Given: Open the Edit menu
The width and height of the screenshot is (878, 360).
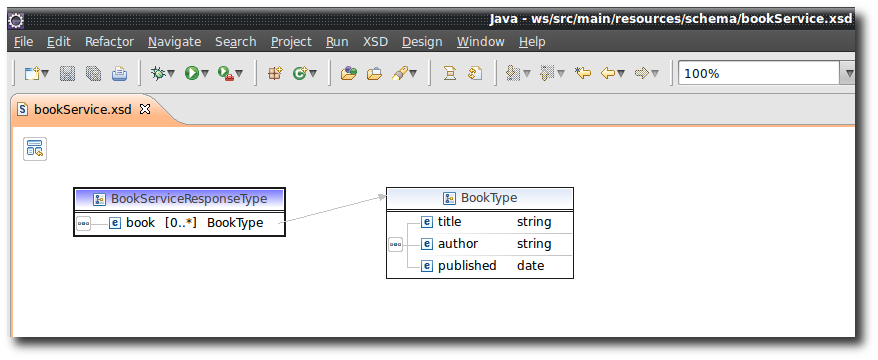Looking at the screenshot, I should tap(59, 41).
